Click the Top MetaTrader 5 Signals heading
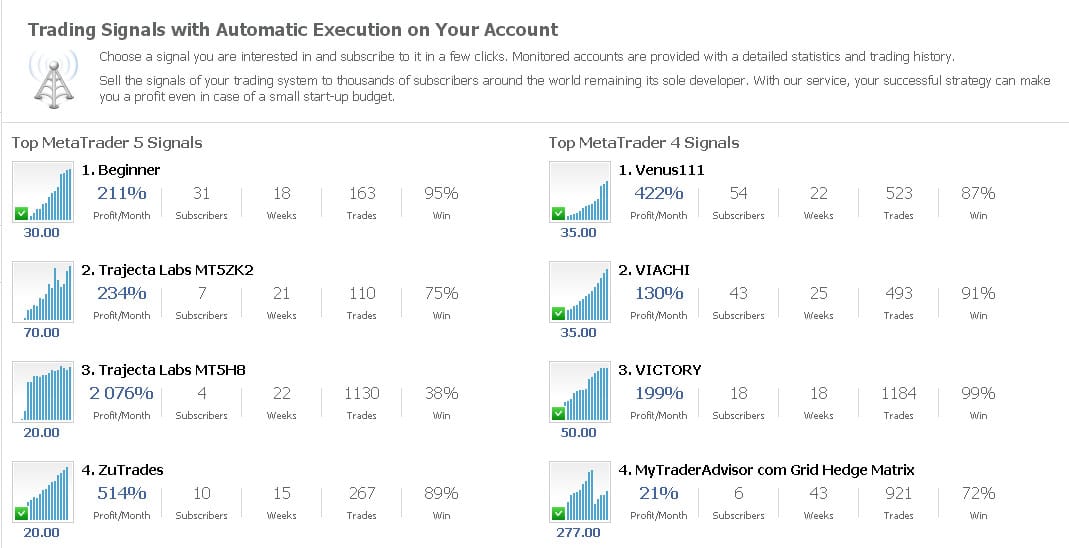Viewport: 1069px width, 548px height. (107, 142)
